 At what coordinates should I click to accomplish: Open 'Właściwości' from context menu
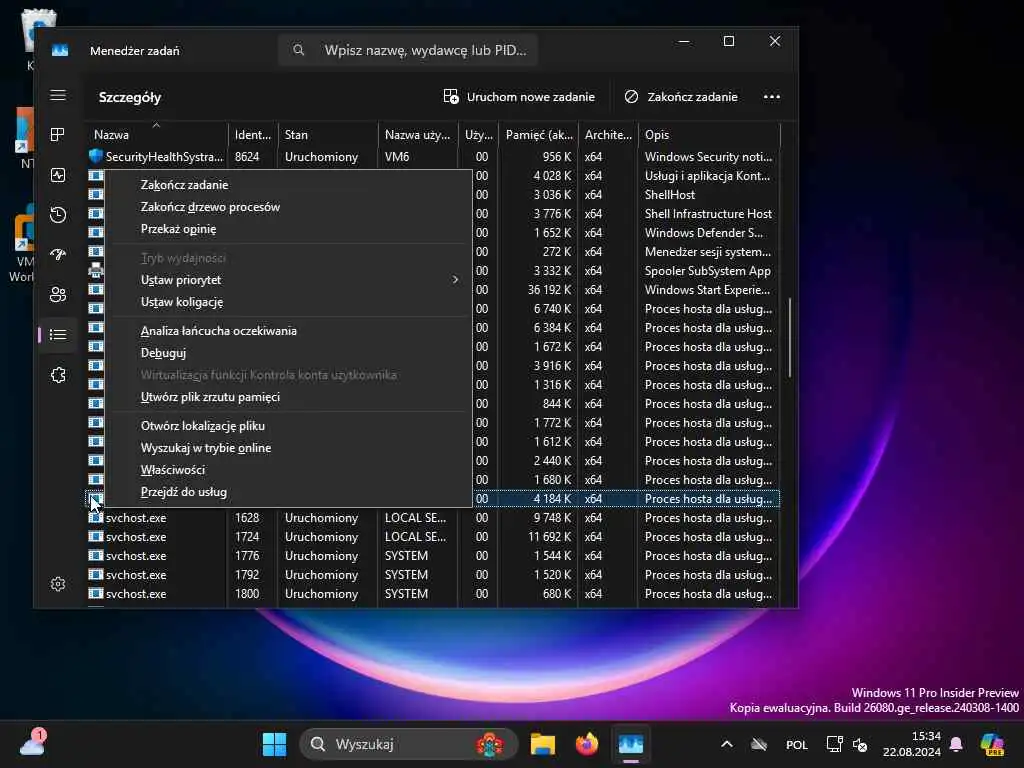point(288,470)
